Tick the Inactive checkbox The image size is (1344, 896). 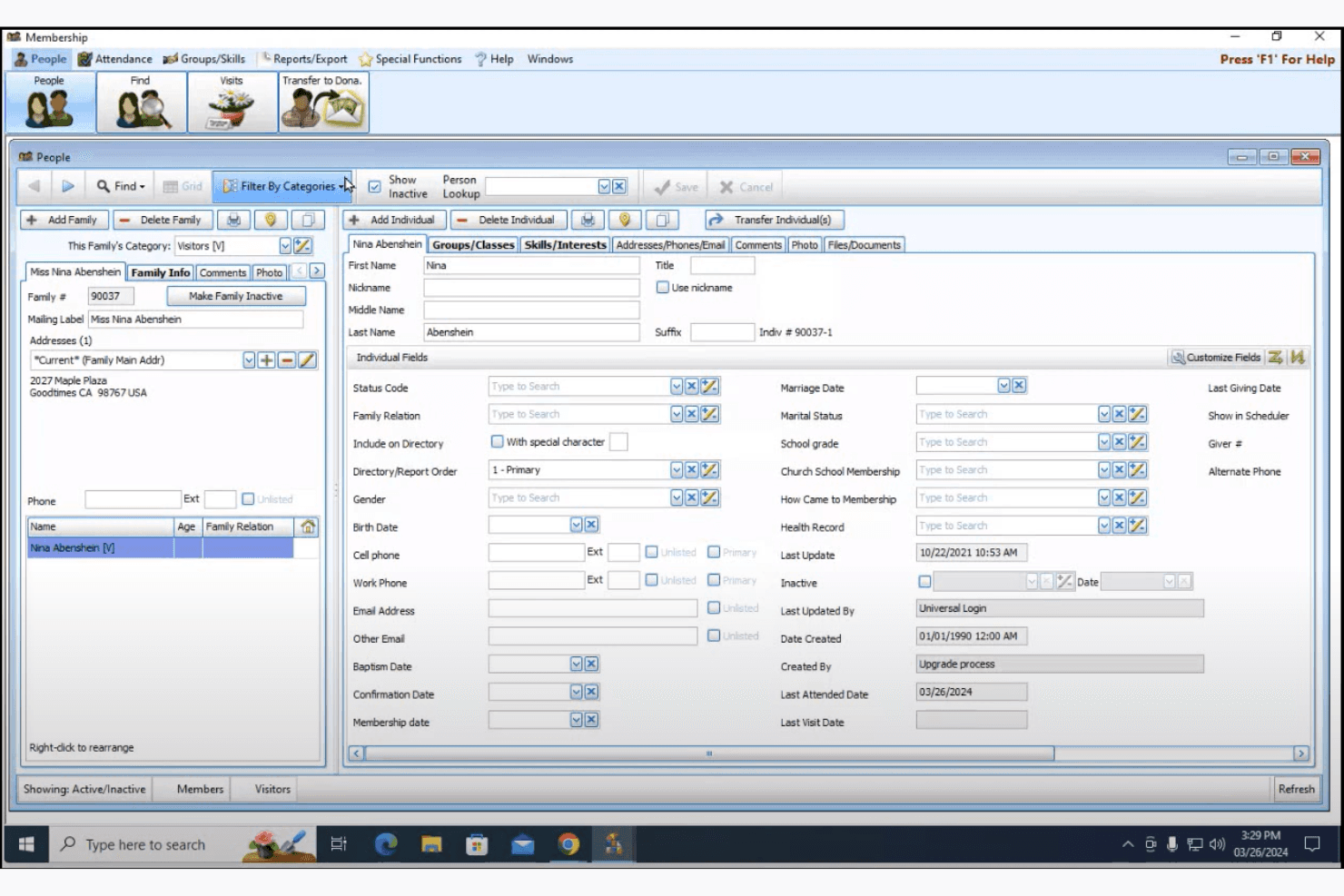point(924,582)
